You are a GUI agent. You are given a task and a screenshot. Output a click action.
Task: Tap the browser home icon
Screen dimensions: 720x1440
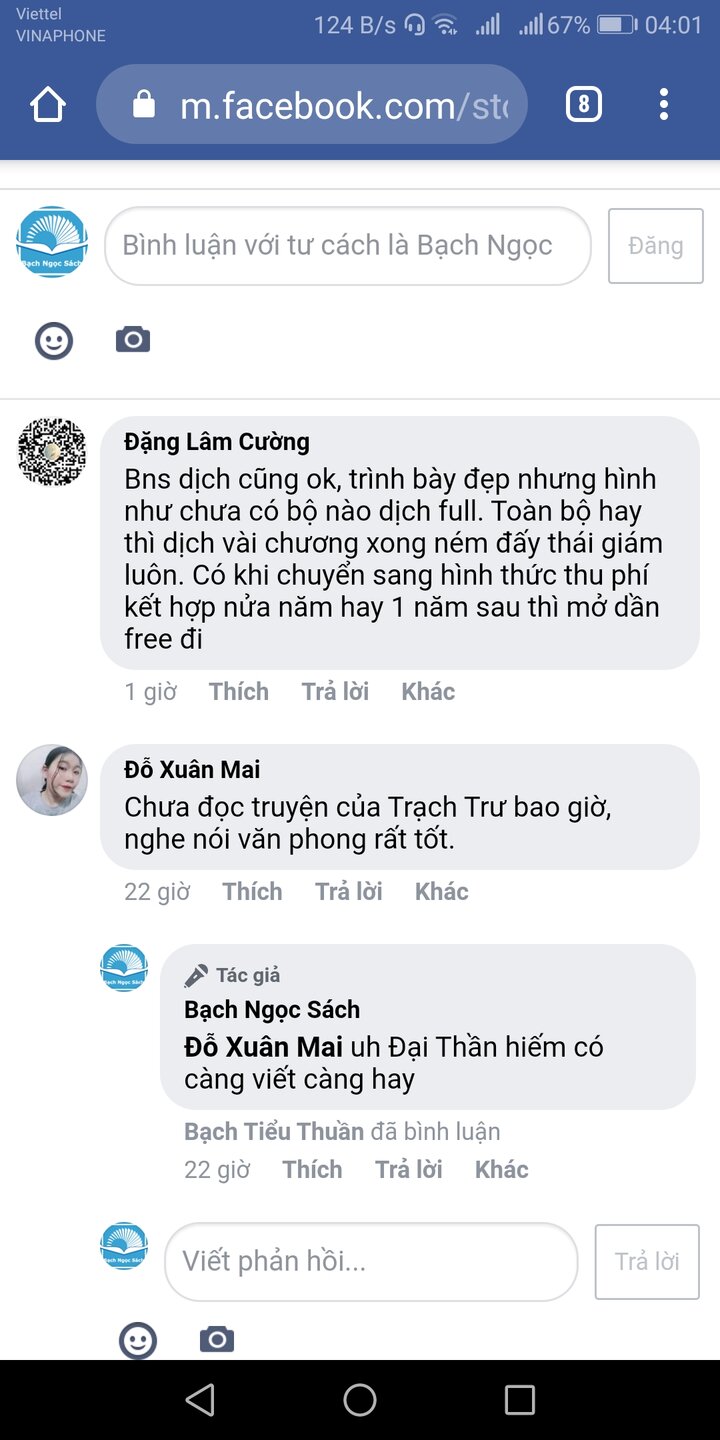point(47,103)
